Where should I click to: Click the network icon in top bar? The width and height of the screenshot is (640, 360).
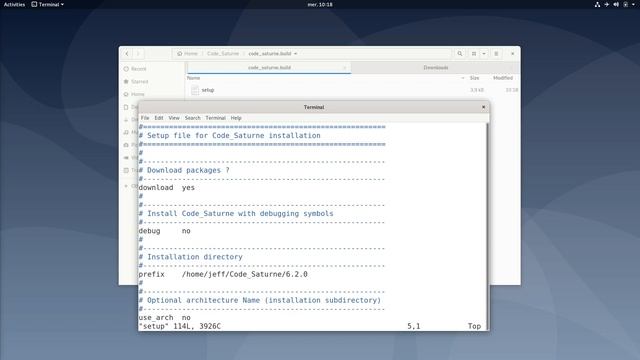click(597, 4)
